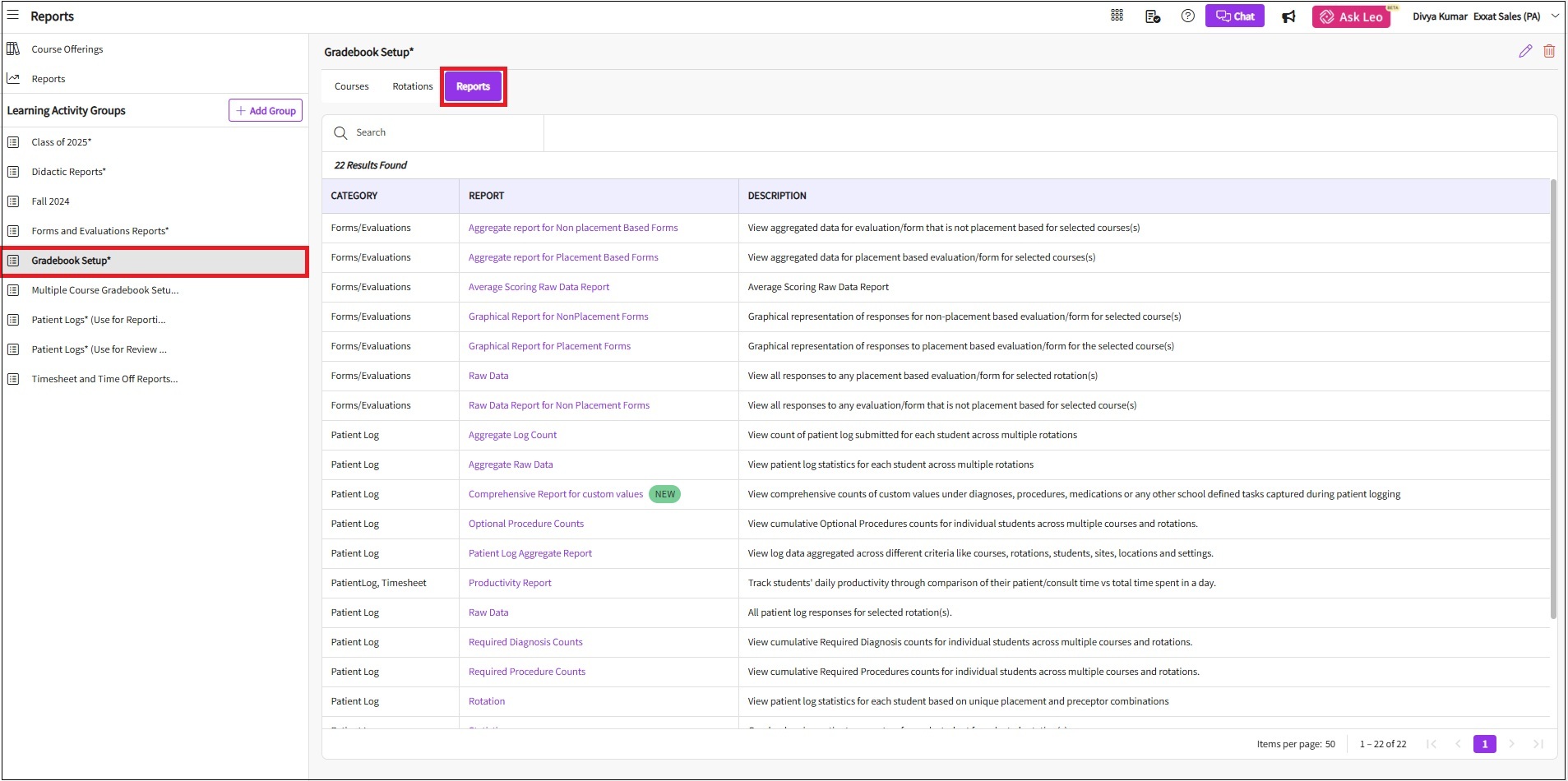Open Comprehensive Report for custom values
1568x781 pixels.
coord(556,494)
